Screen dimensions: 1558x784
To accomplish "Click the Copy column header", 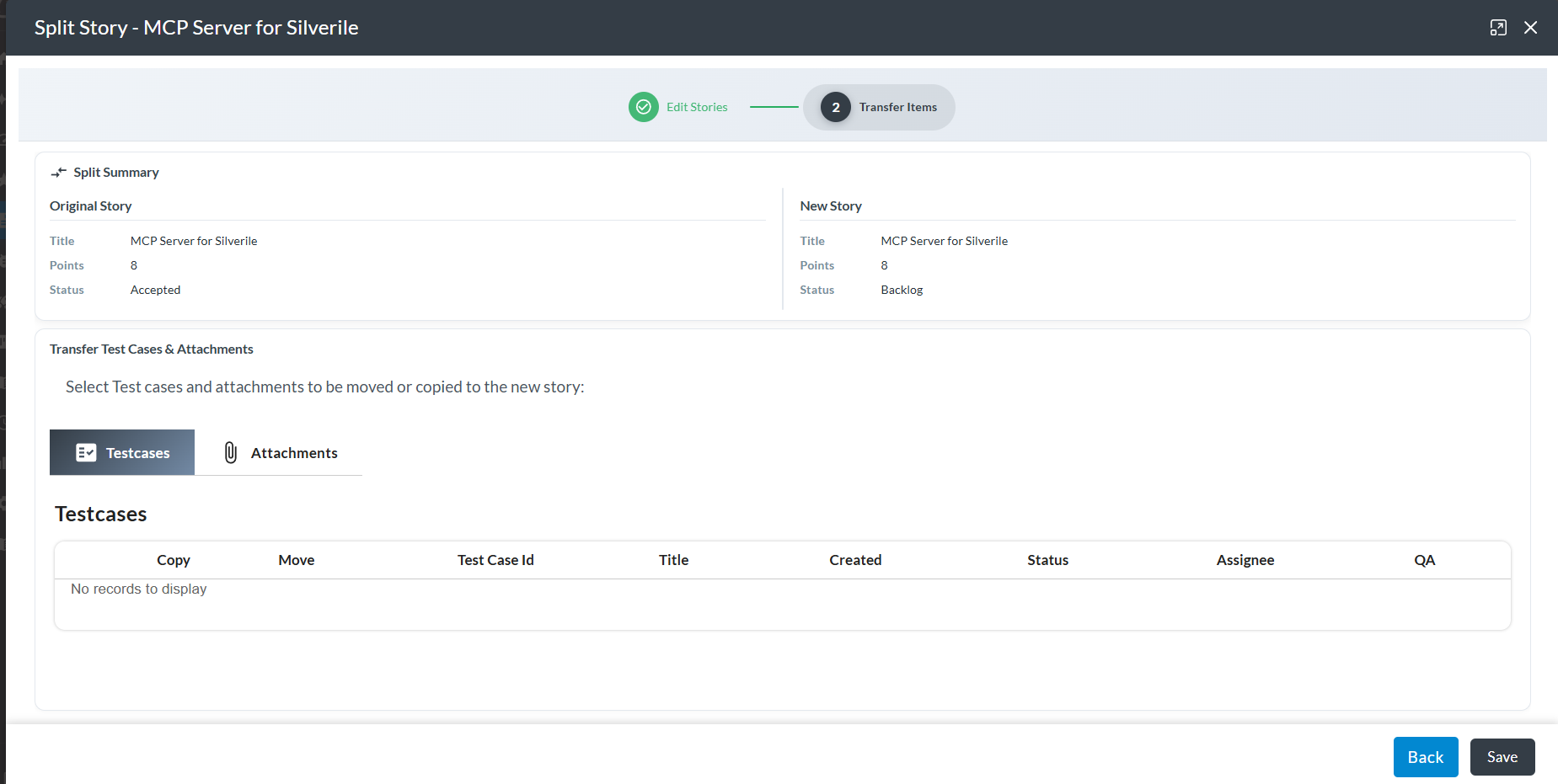I will pos(174,560).
